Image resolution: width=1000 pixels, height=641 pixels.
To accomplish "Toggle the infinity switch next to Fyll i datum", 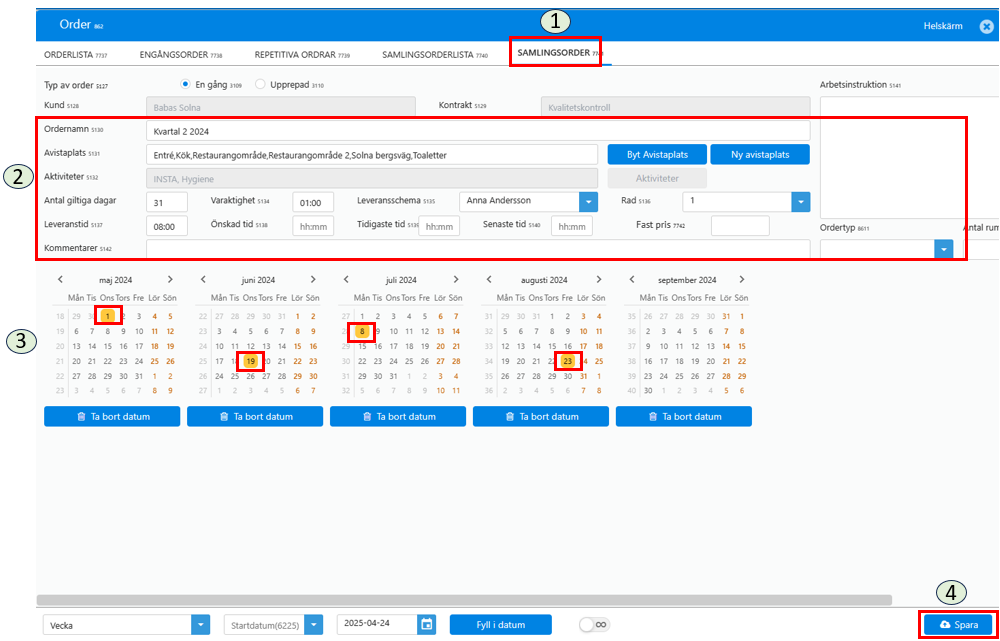I will pyautogui.click(x=594, y=624).
